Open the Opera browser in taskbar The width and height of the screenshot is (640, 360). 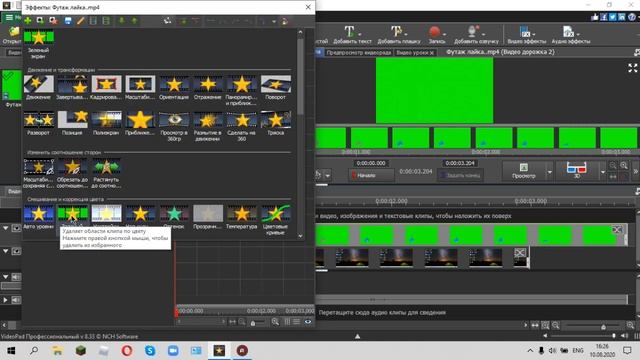coord(127,351)
